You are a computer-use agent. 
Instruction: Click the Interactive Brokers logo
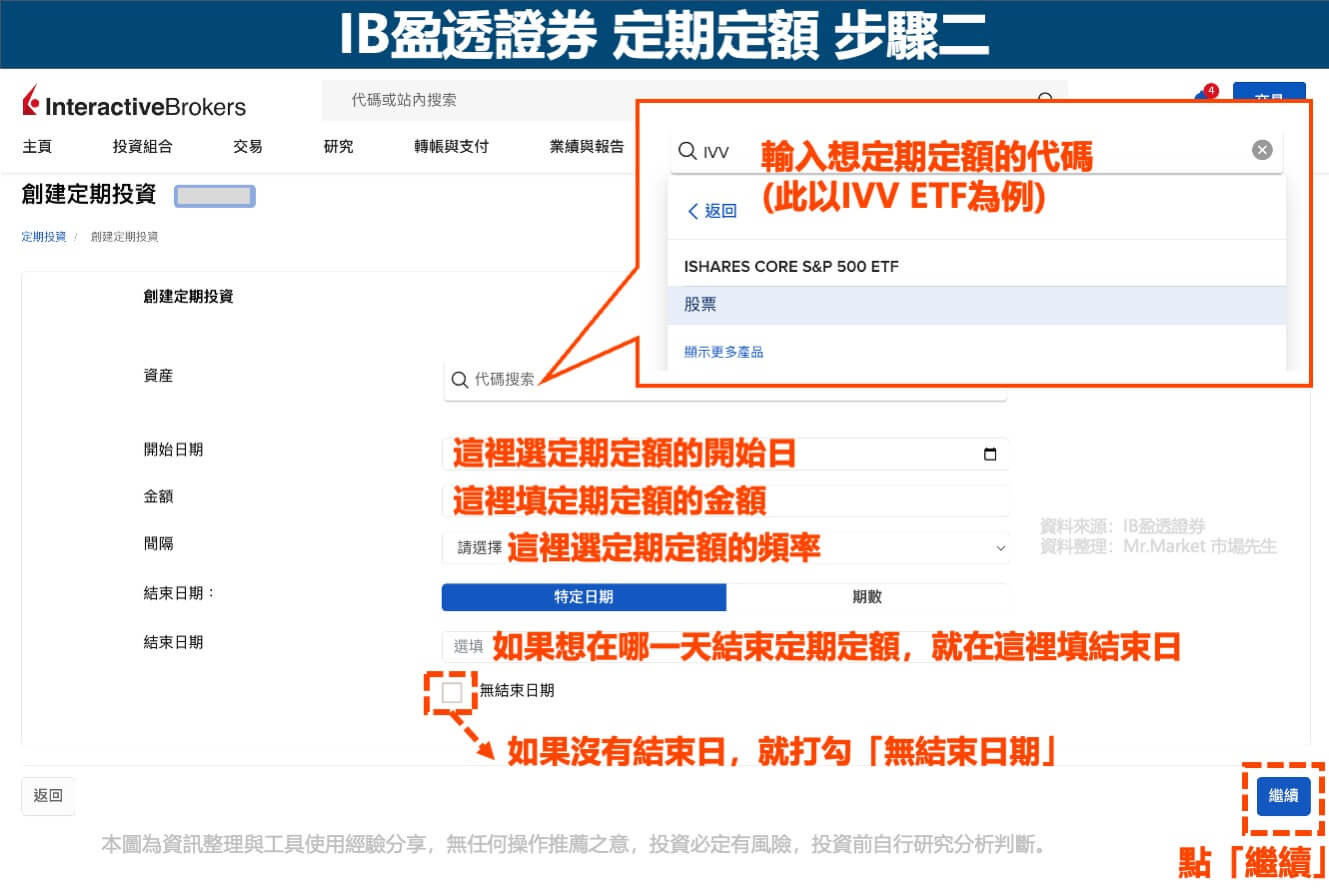(134, 102)
